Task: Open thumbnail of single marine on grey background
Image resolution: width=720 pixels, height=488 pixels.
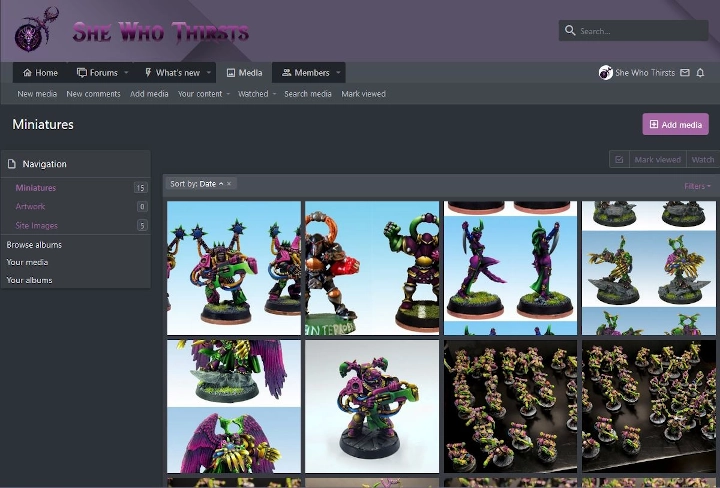Action: (372, 406)
